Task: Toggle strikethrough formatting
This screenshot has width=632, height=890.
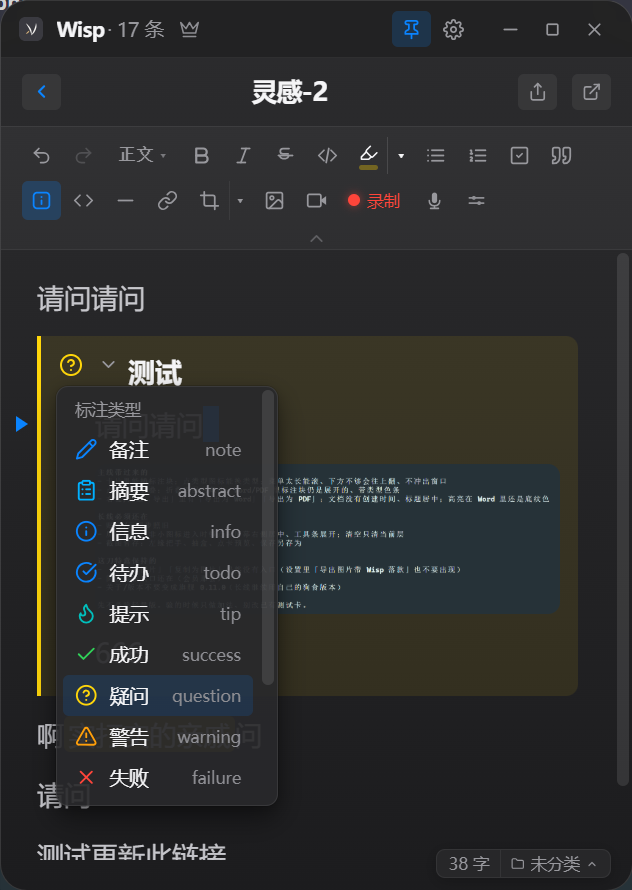Action: coord(285,155)
